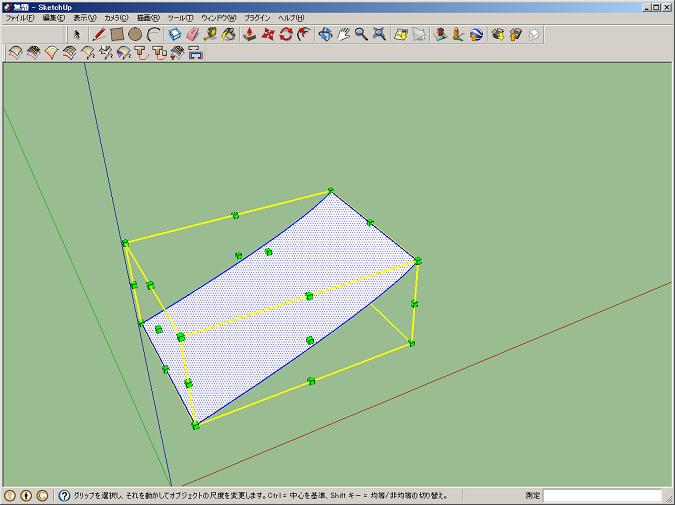The width and height of the screenshot is (675, 505).
Task: Activate the Push/Pull tool
Action: [x=250, y=34]
